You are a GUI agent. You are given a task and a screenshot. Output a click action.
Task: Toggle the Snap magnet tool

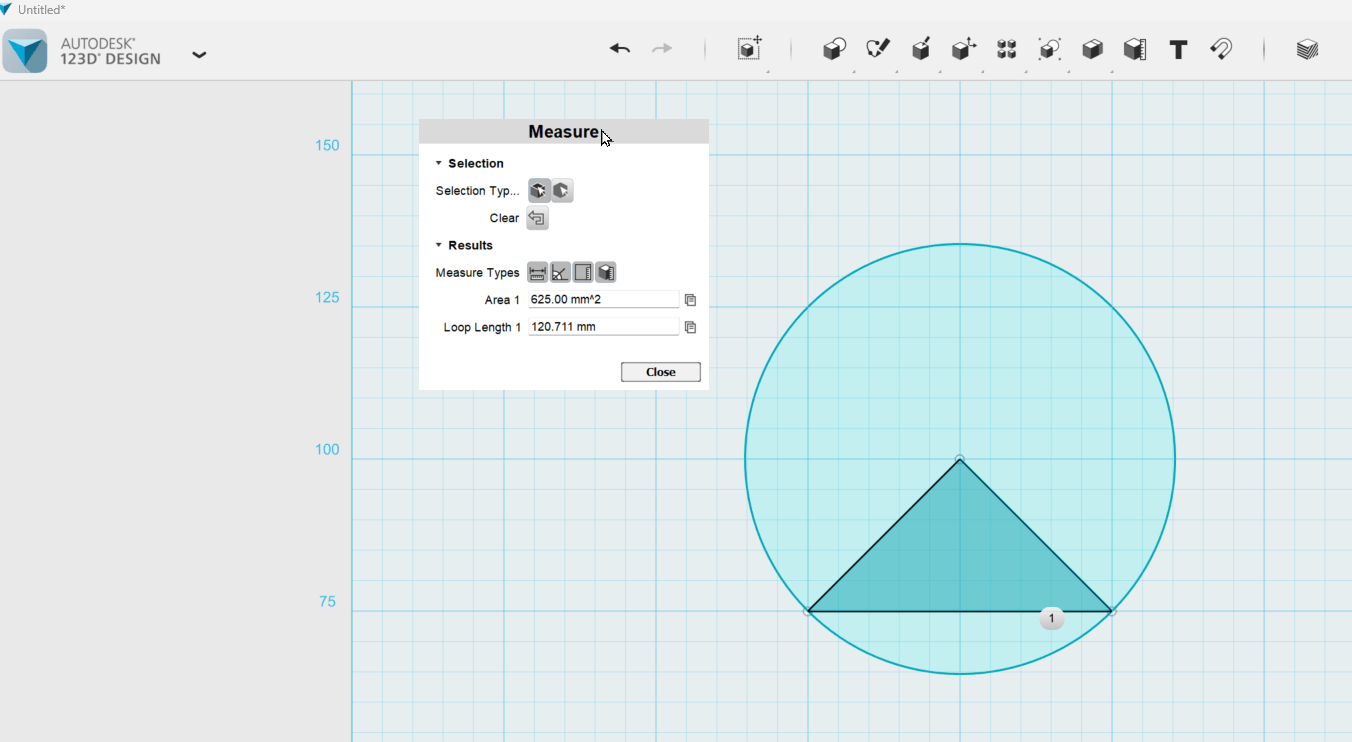click(x=1221, y=49)
